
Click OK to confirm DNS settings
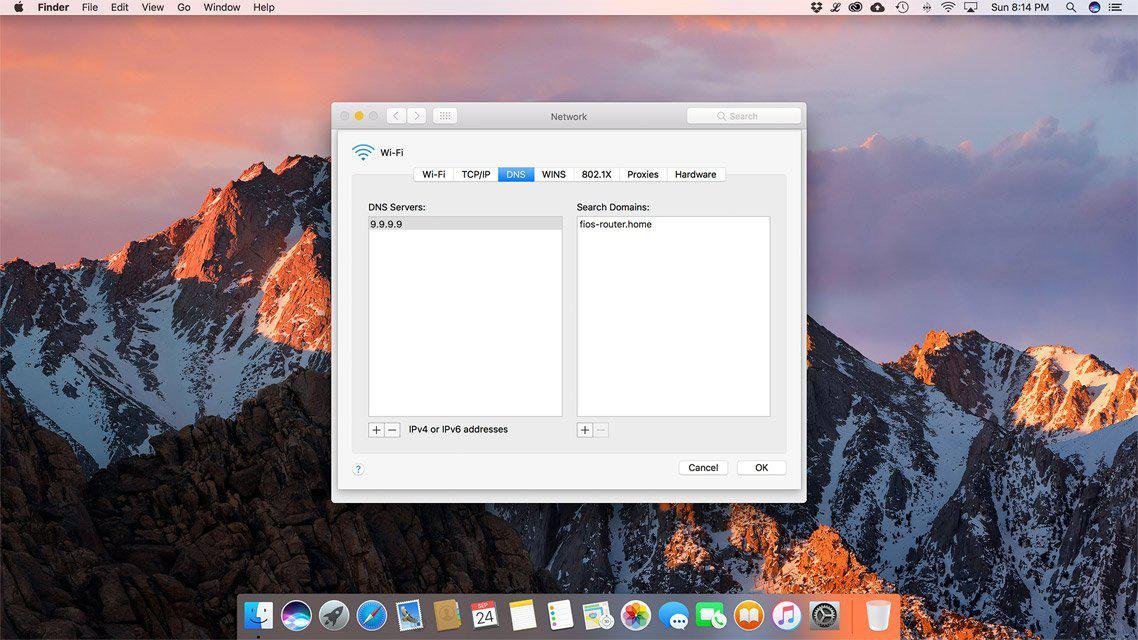coord(761,468)
